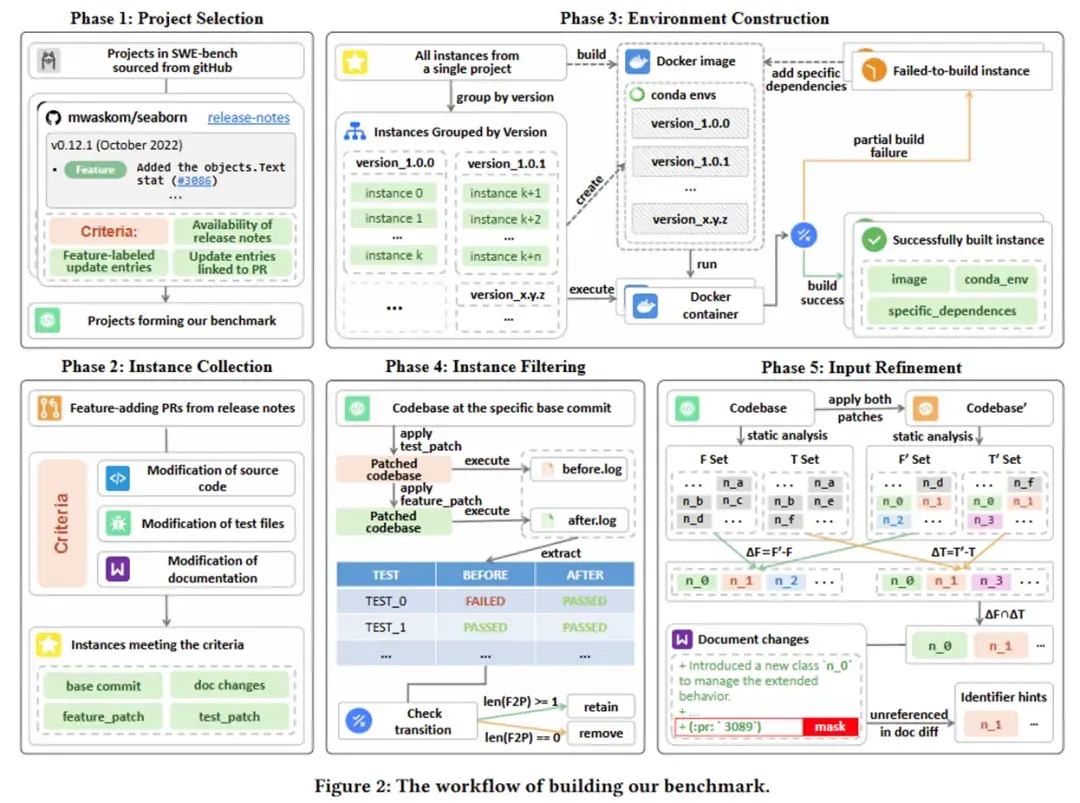Image resolution: width=1080 pixels, height=803 pixels.
Task: Click the orange icon on Failed-to-build instance
Action: click(x=874, y=71)
